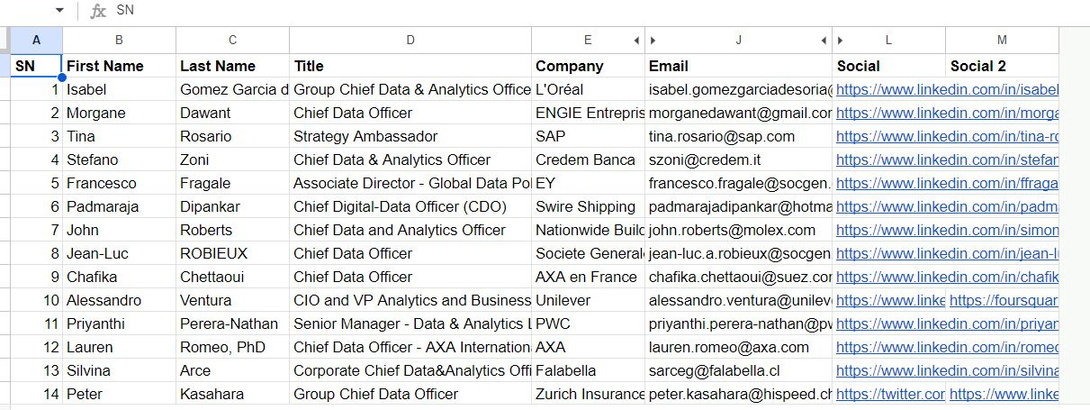The image size is (1090, 410).
Task: Expand hidden columns right of column J
Action: 824,40
